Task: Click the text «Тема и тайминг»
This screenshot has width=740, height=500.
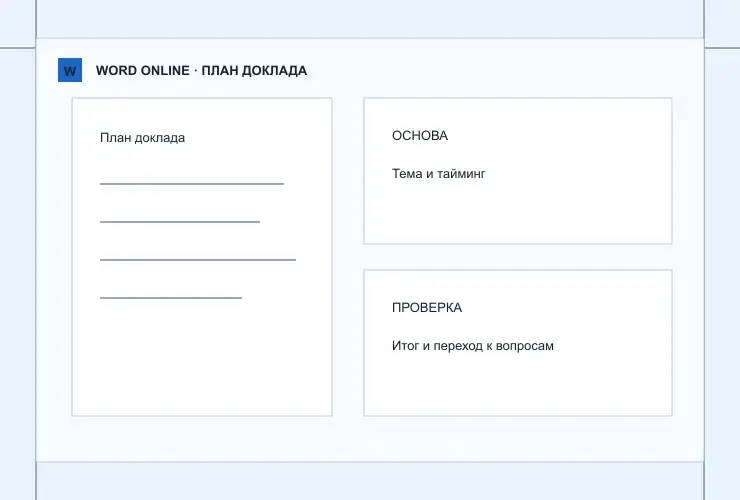Action: 438,174
